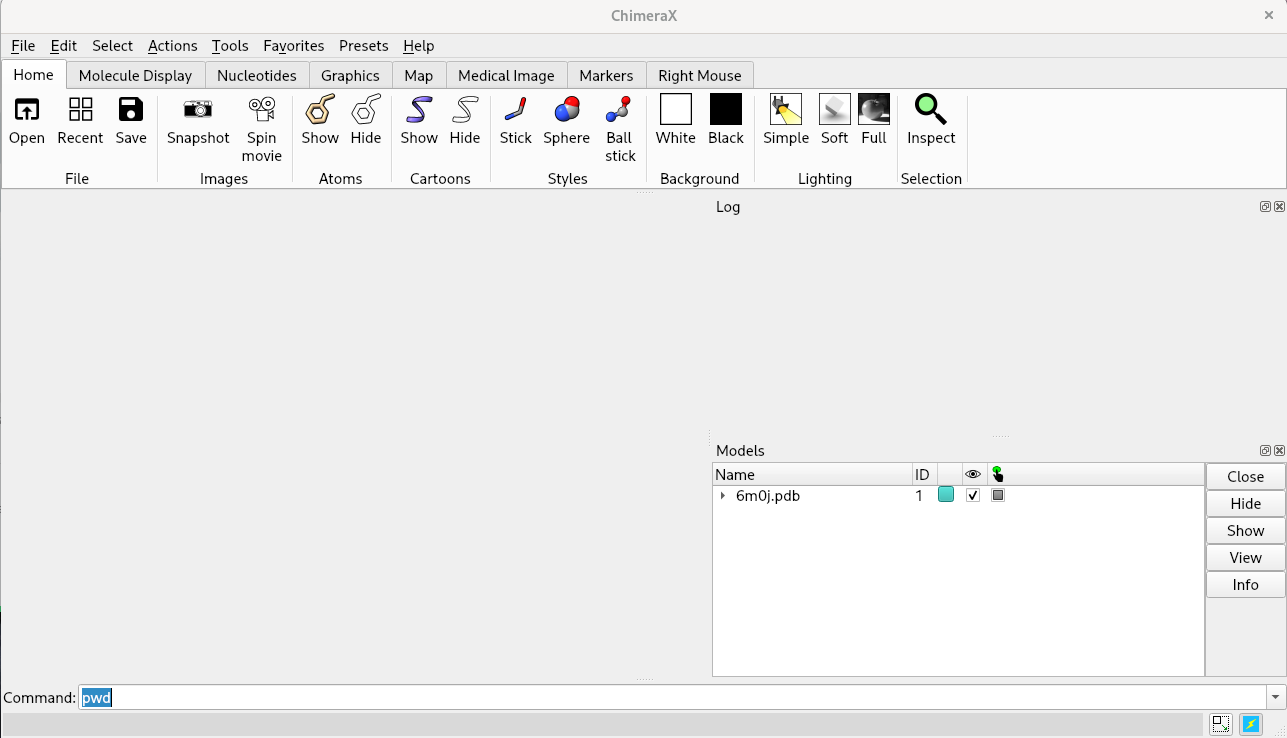Open the Presets menu
The image size is (1287, 738).
[363, 46]
